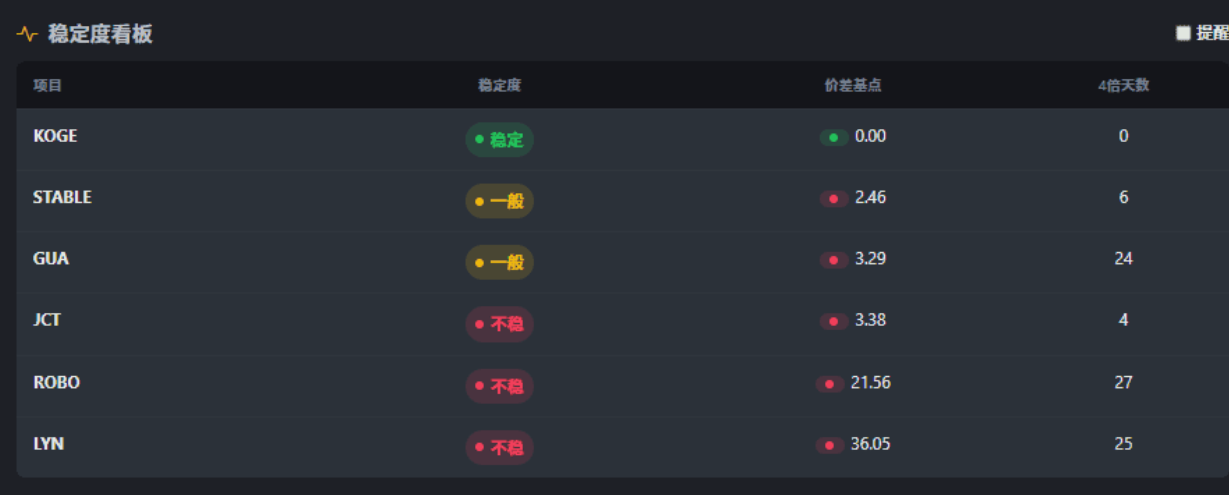Viewport: 1229px width, 495px height.
Task: Click the yellow 一般 badge for STABLE
Action: [499, 201]
